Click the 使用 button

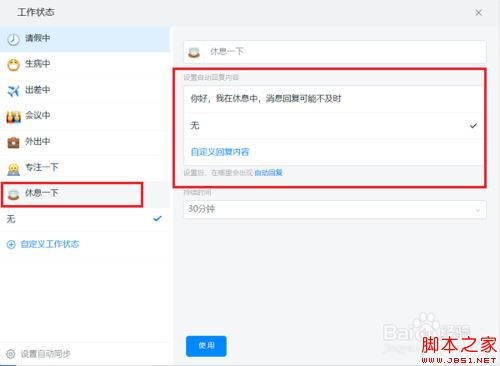pyautogui.click(x=206, y=346)
